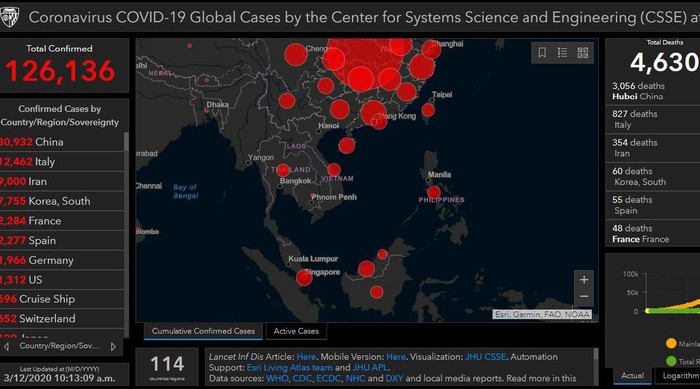Image resolution: width=700 pixels, height=389 pixels.
Task: Select US in confirmed cases list
Action: tap(62, 280)
